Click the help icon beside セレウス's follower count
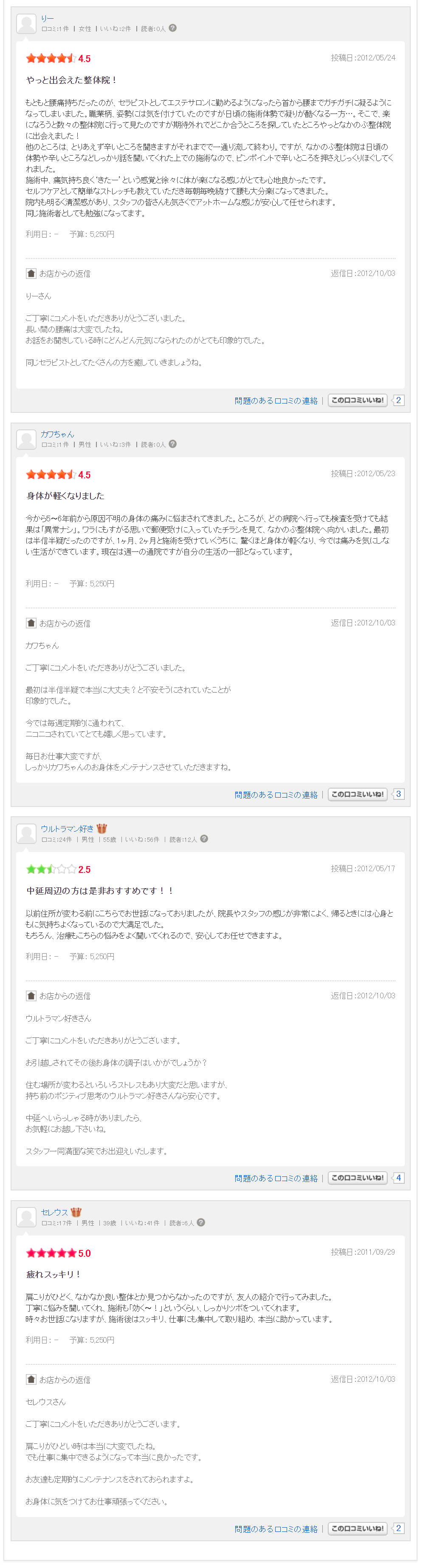 coord(201,1221)
